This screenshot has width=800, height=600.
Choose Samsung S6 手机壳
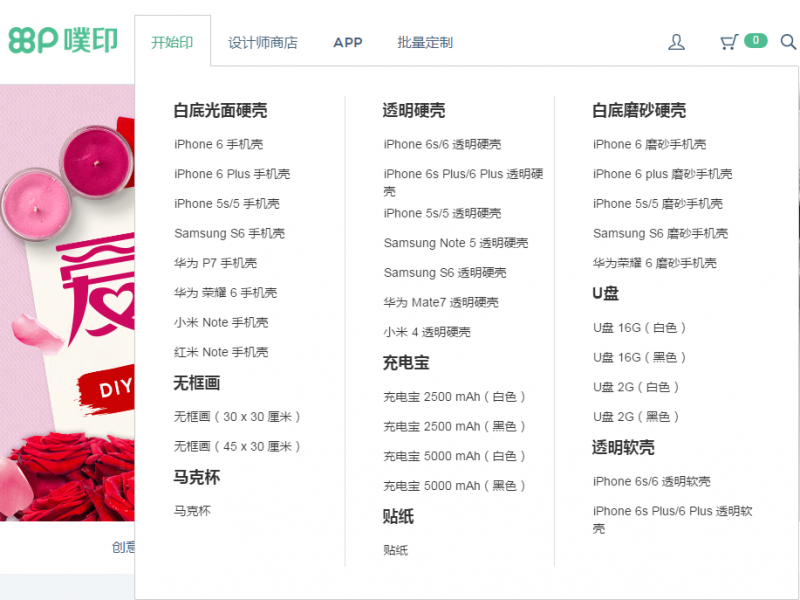230,233
